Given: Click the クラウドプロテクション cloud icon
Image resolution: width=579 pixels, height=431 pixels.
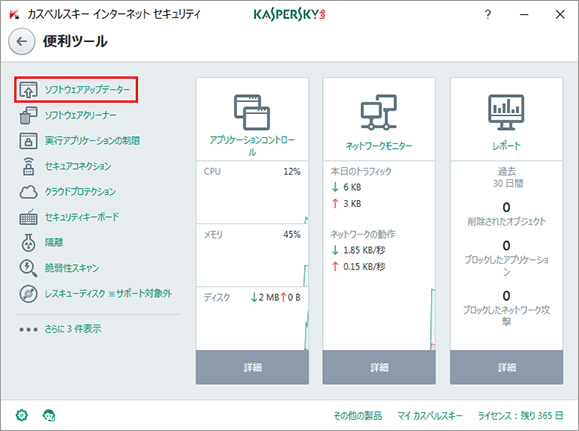Looking at the screenshot, I should pyautogui.click(x=28, y=192).
